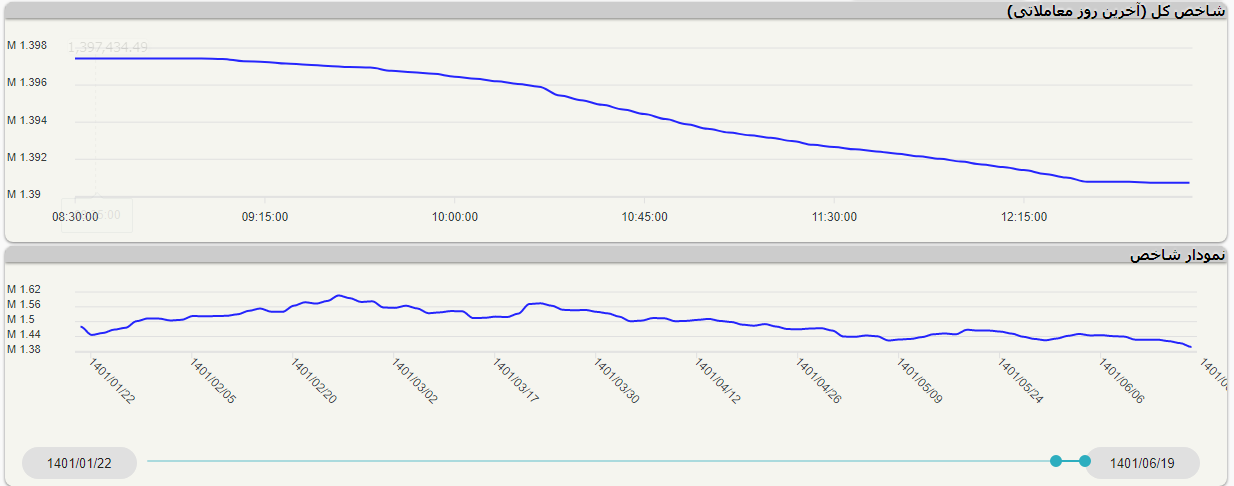Image resolution: width=1234 pixels, height=486 pixels.
Task: Click the 11:30:00 time axis label
Action: click(834, 216)
